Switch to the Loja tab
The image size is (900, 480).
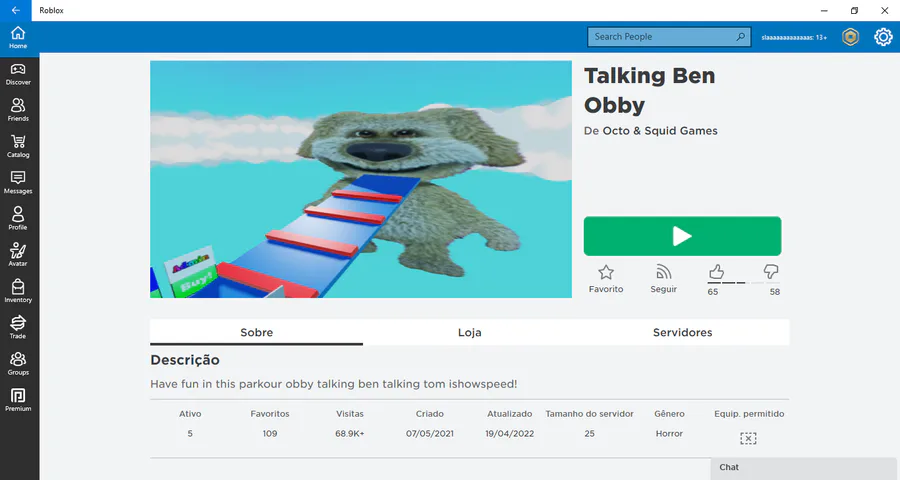470,332
